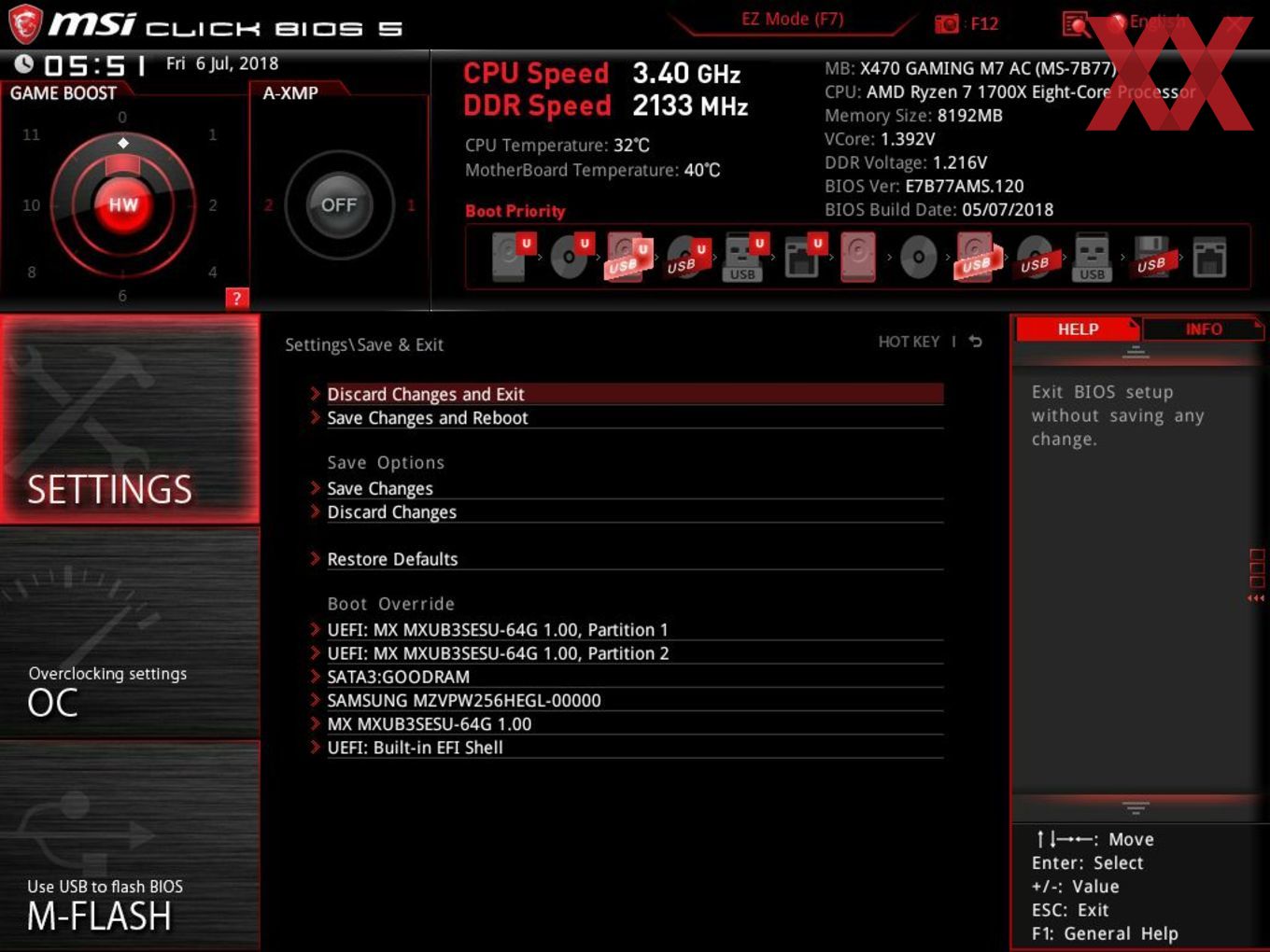The image size is (1270, 952).
Task: Click the Settings\Save & Exit breadcrumb
Action: click(x=364, y=345)
